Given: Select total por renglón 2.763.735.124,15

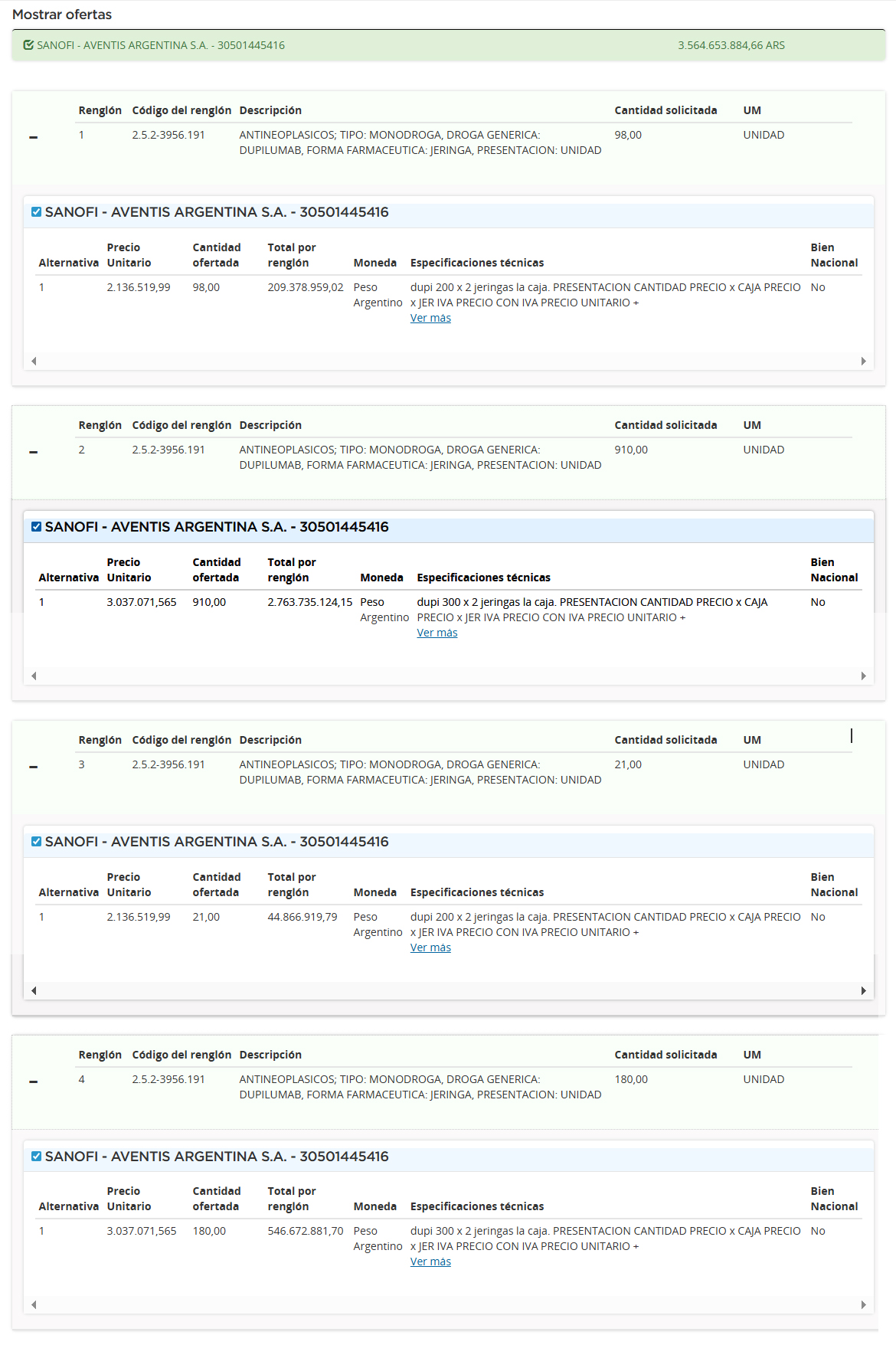Looking at the screenshot, I should [x=310, y=602].
